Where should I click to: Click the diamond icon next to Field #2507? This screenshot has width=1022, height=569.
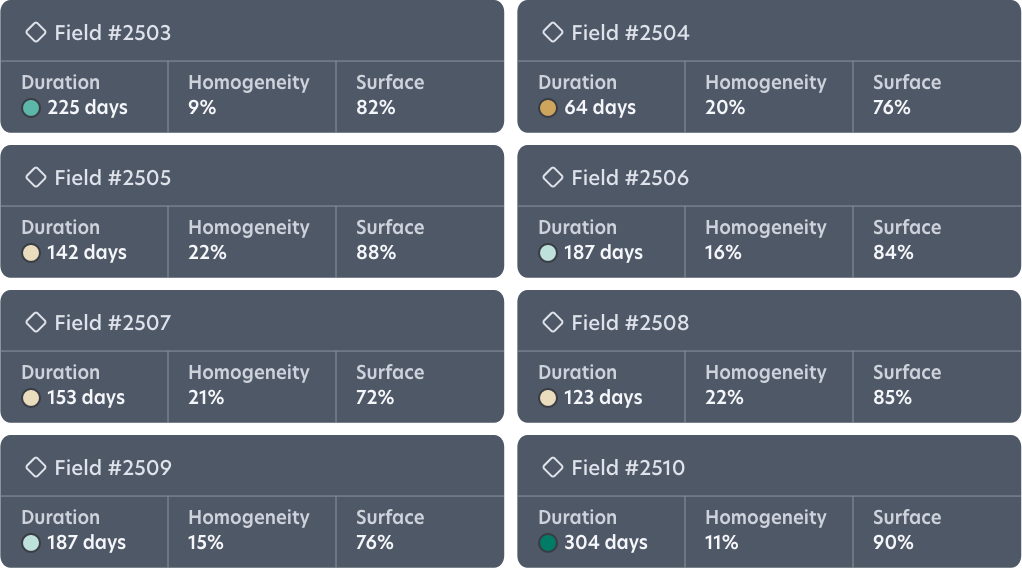(x=36, y=323)
